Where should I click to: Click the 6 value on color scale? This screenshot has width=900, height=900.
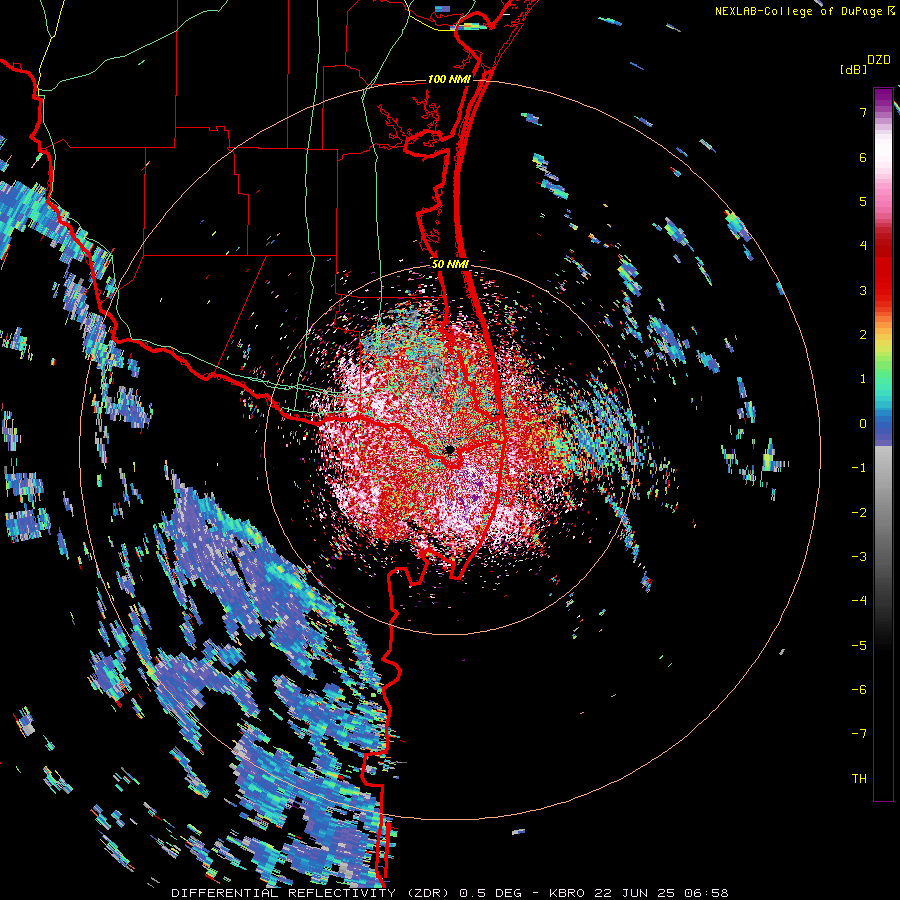pyautogui.click(x=863, y=157)
